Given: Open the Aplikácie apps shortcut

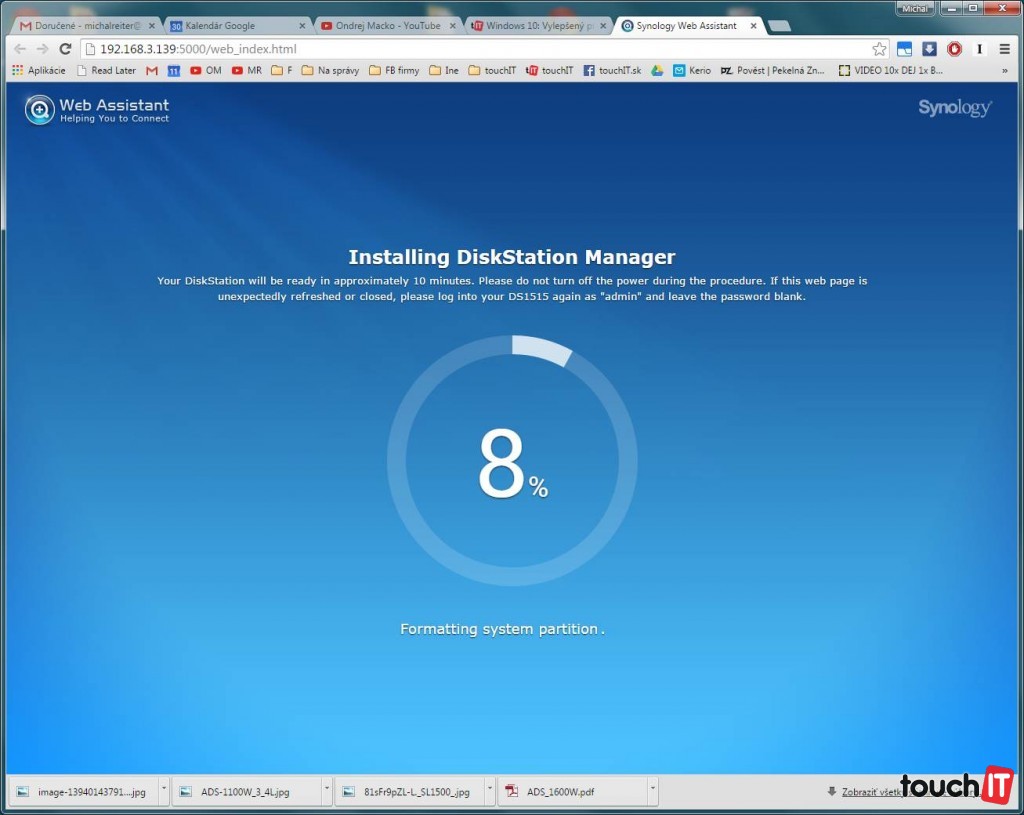Looking at the screenshot, I should (x=39, y=71).
